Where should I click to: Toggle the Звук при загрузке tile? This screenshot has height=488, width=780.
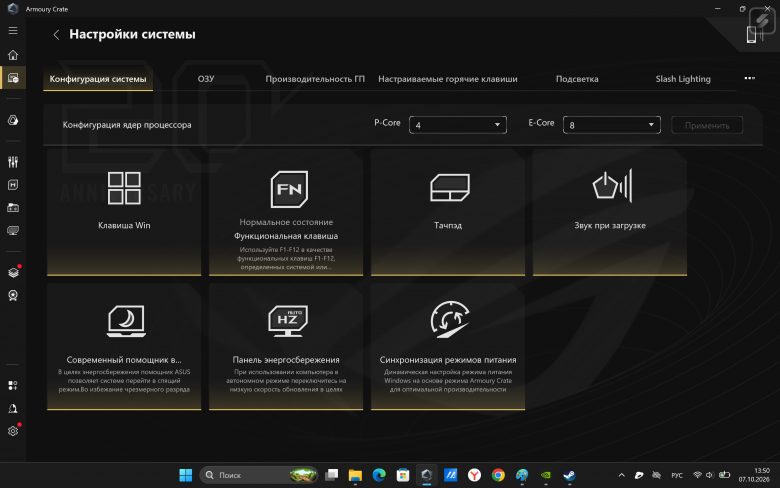pos(610,212)
